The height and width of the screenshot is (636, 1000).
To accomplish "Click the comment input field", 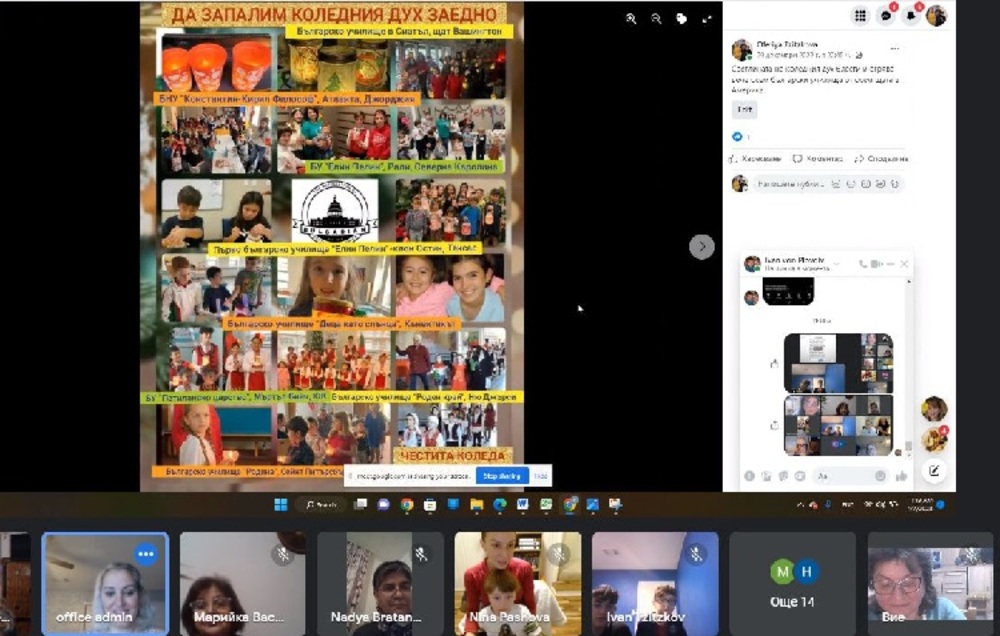I will pos(827,184).
